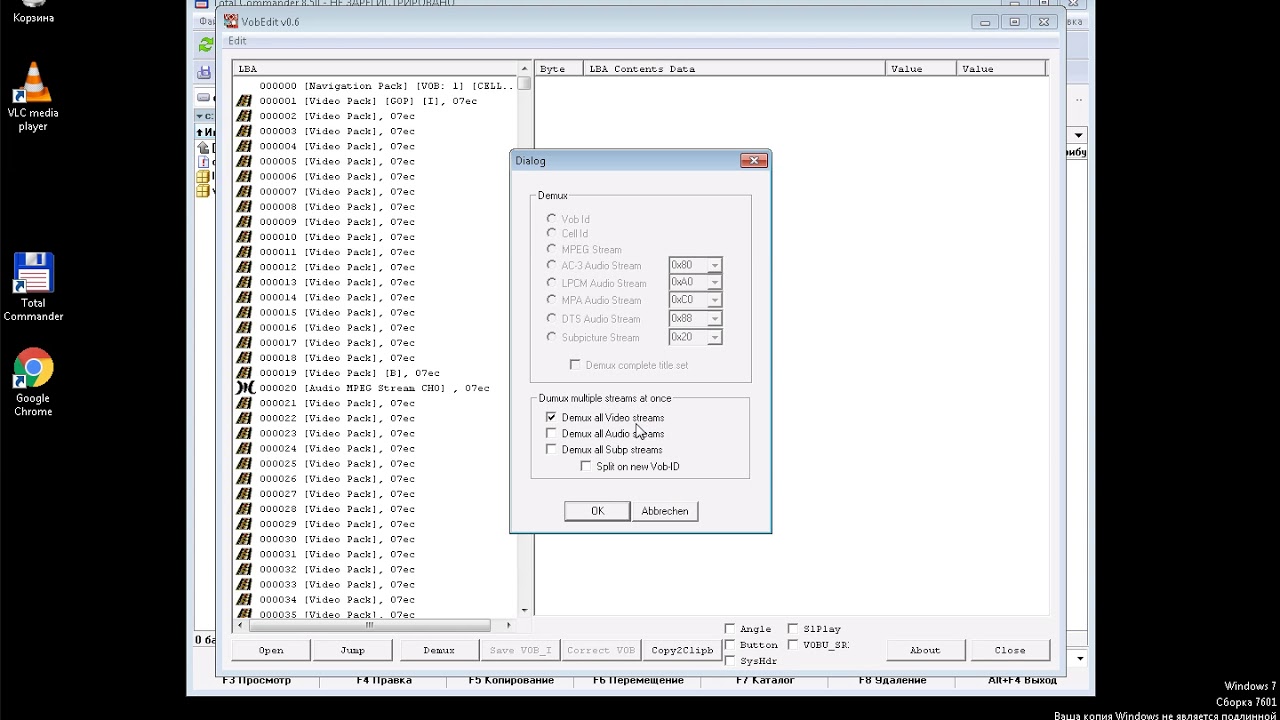Click the Jump button
Screen dimensions: 1280x720
tap(353, 650)
